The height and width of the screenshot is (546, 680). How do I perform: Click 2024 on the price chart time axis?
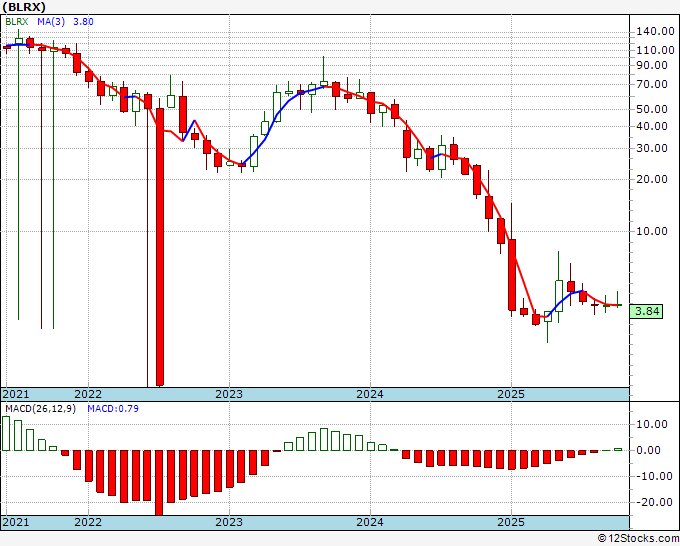[370, 394]
